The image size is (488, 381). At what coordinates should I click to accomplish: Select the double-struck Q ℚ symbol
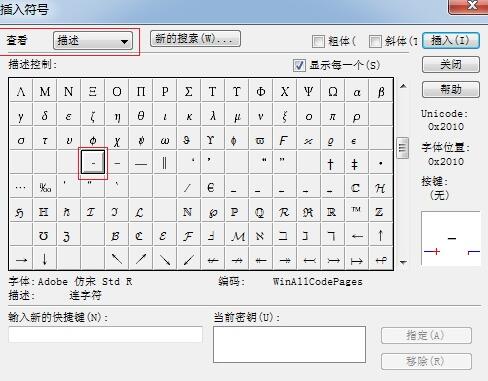point(261,211)
